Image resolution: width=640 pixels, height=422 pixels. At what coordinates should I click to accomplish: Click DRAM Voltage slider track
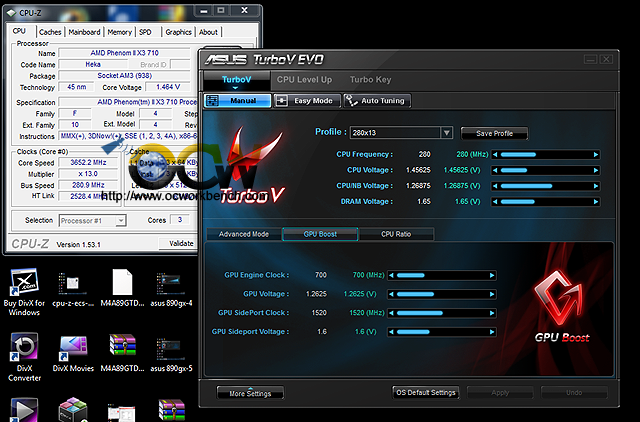(x=546, y=202)
